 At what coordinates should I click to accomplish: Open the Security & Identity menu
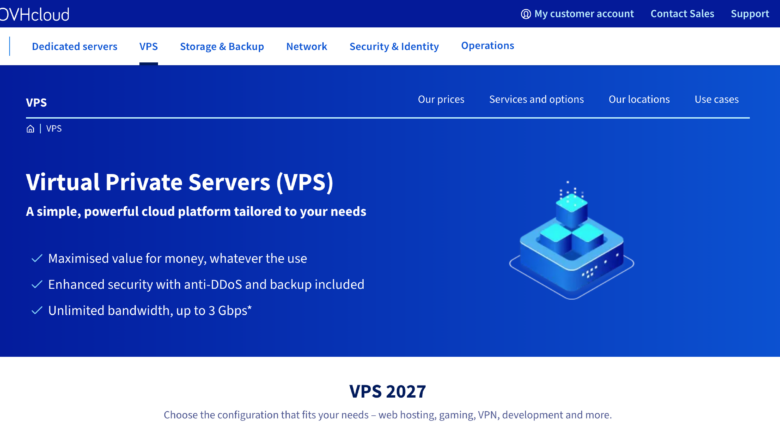pos(394,46)
